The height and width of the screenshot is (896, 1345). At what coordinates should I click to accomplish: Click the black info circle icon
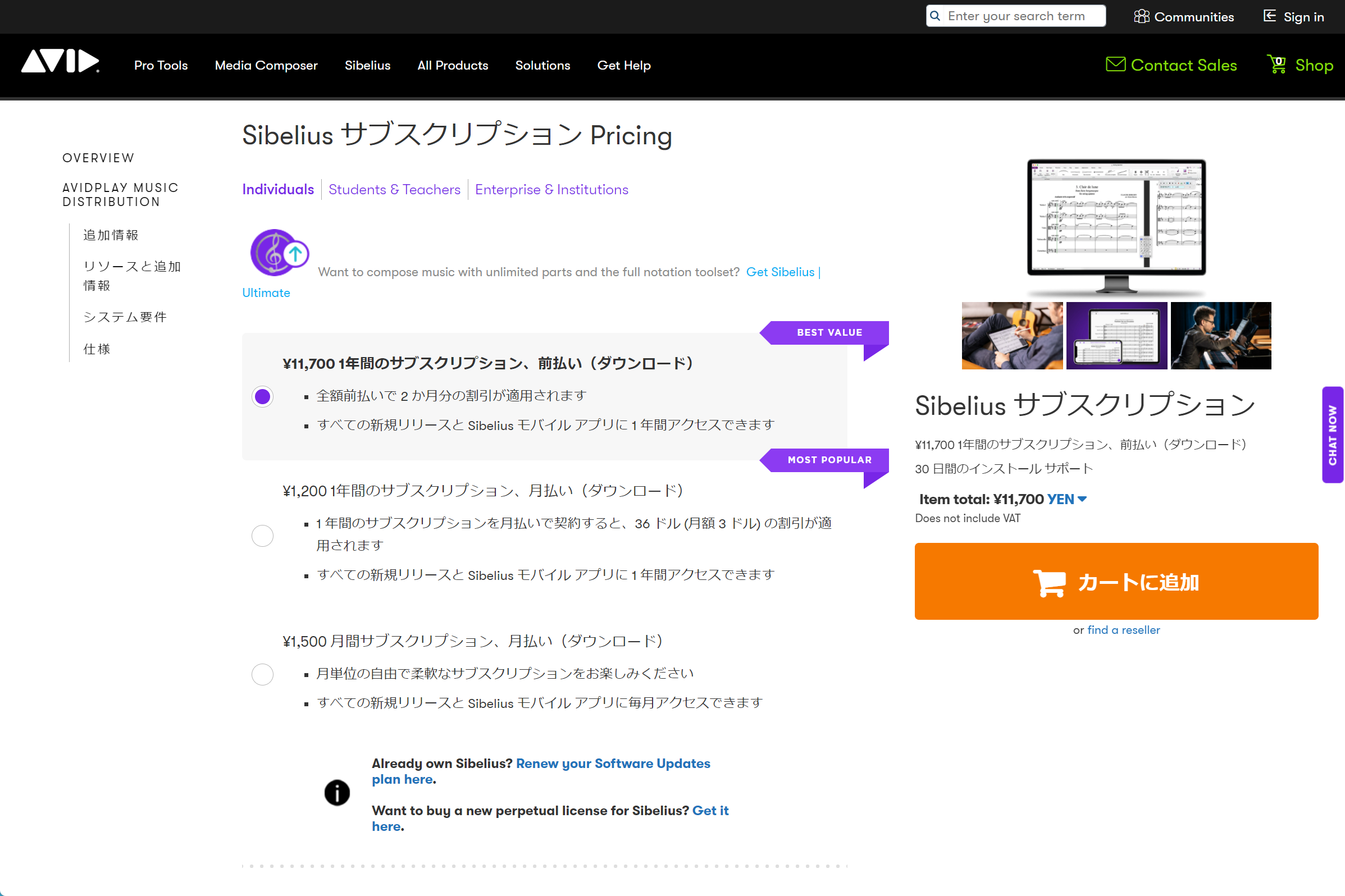pyautogui.click(x=337, y=793)
